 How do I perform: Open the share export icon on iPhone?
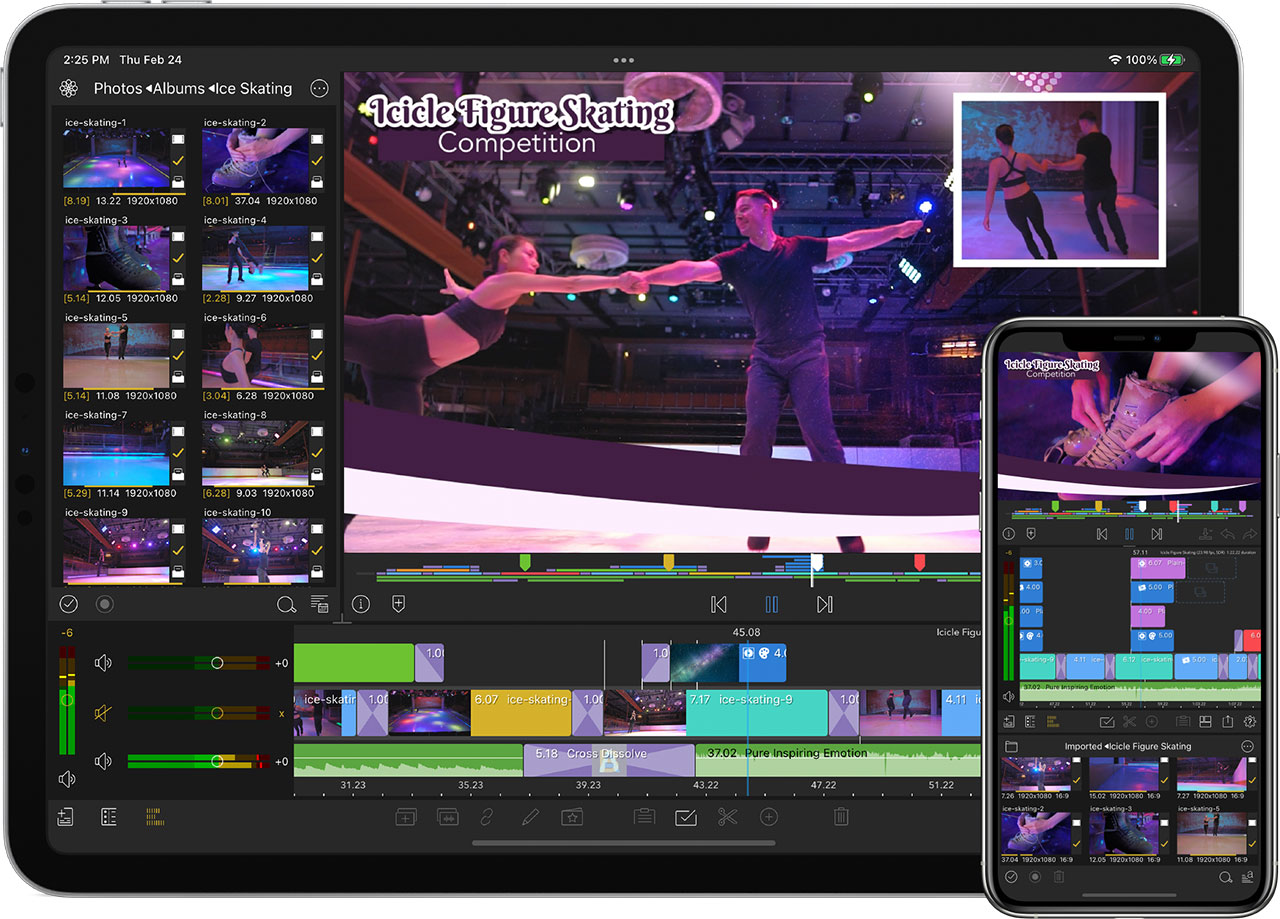pos(1227,721)
